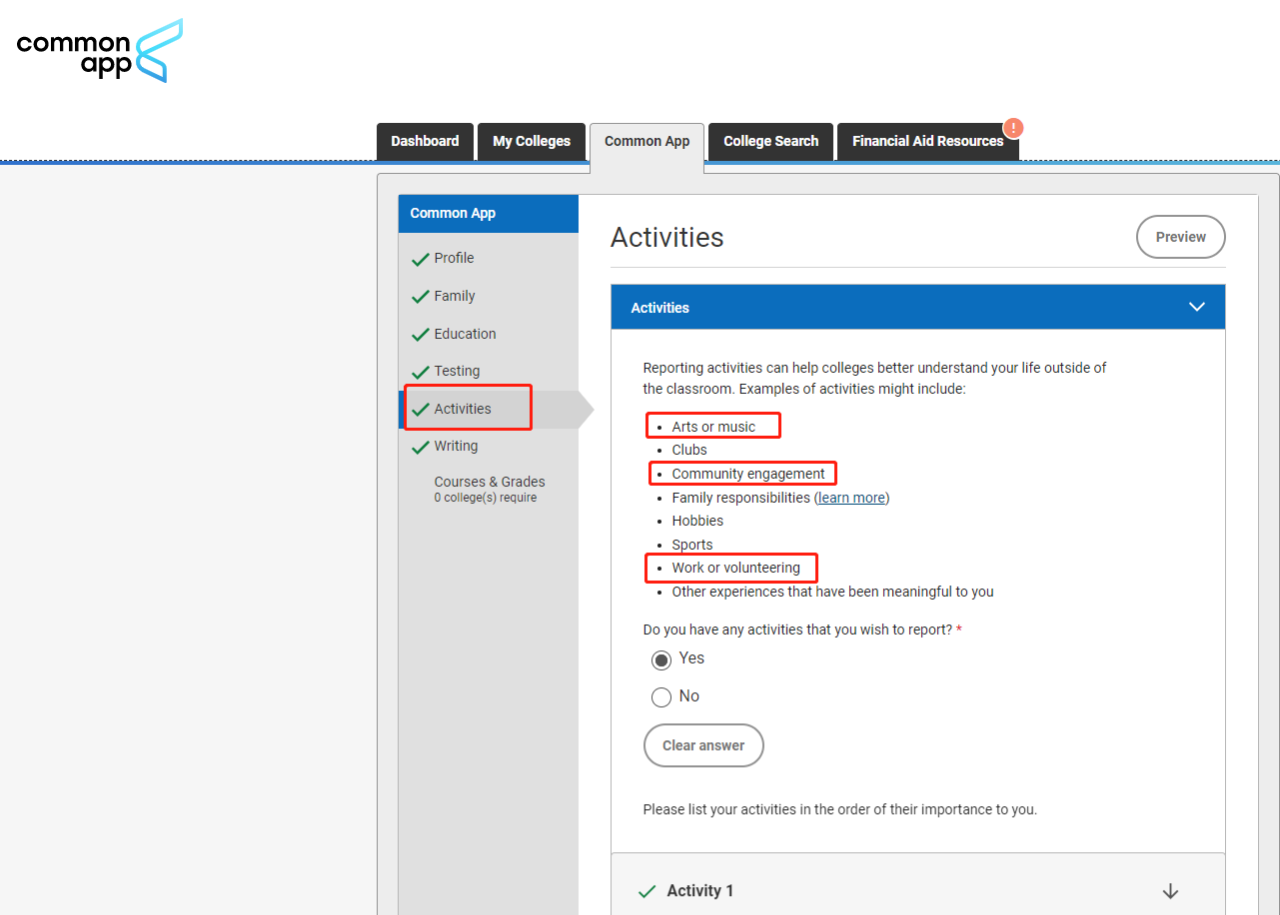This screenshot has width=1280, height=915.
Task: Click 'Other experiences that have been meaningful' text
Action: point(833,592)
